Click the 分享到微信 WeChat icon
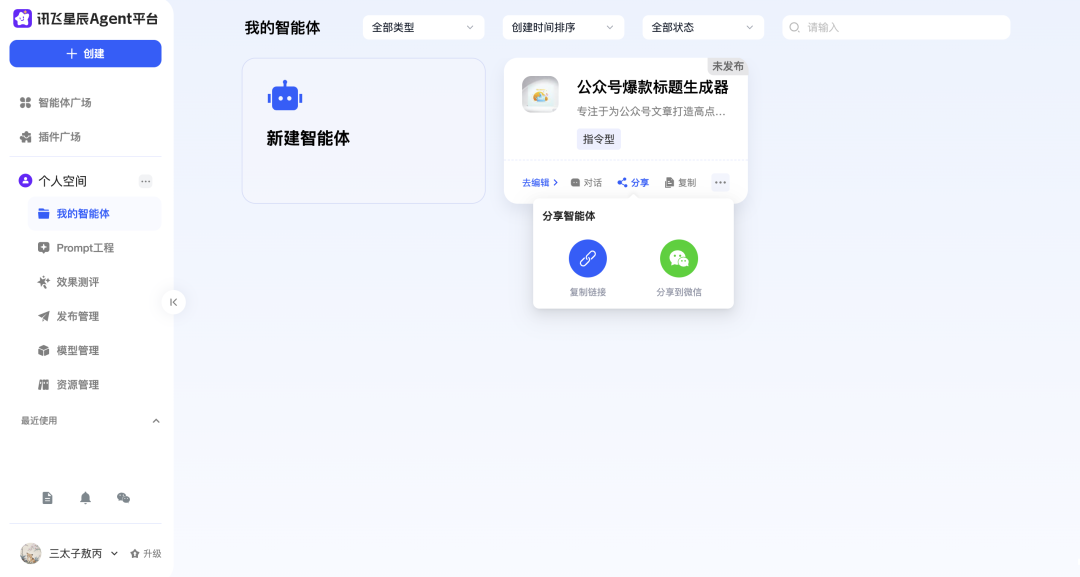 [679, 258]
